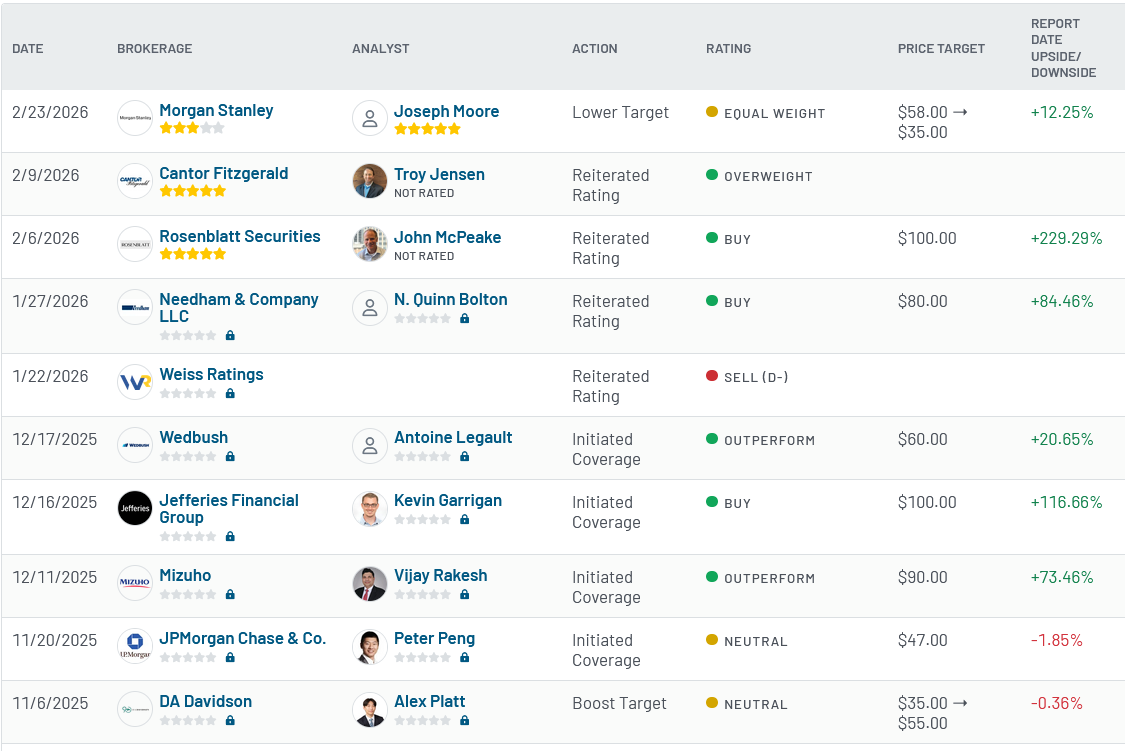Click the Needham & Company logo icon

tap(135, 307)
